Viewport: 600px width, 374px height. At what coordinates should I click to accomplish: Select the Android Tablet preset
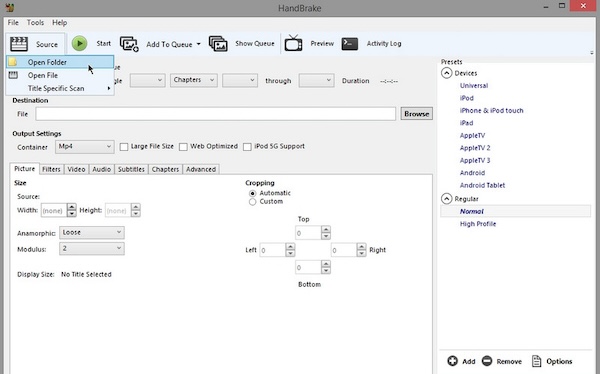tap(482, 185)
